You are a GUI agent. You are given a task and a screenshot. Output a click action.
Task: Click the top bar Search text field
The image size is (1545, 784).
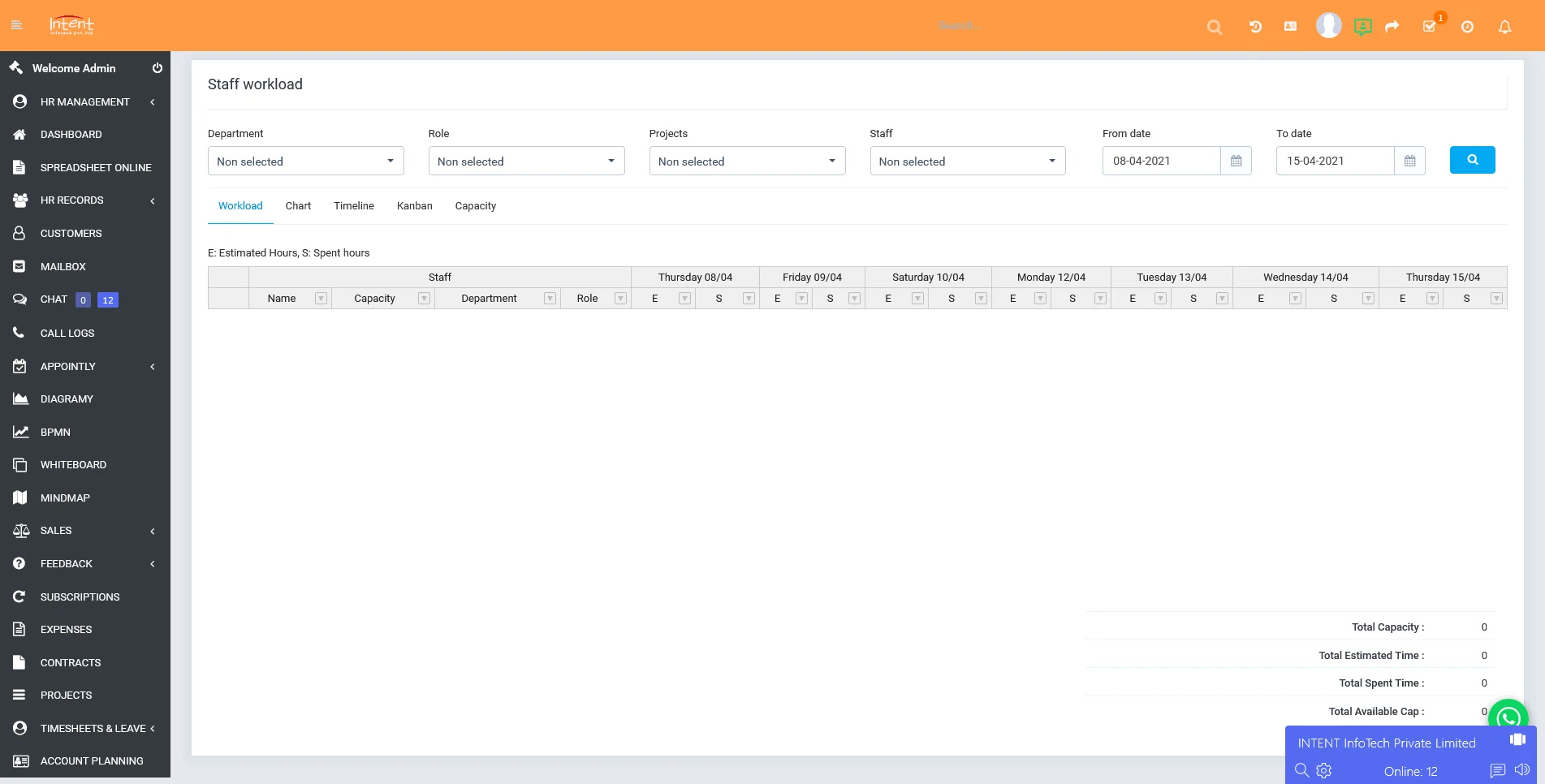tap(1064, 26)
